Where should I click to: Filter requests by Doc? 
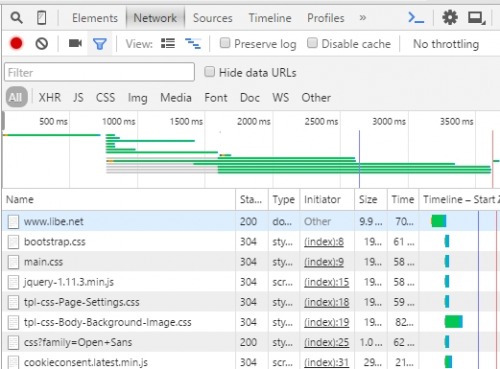pyautogui.click(x=250, y=98)
